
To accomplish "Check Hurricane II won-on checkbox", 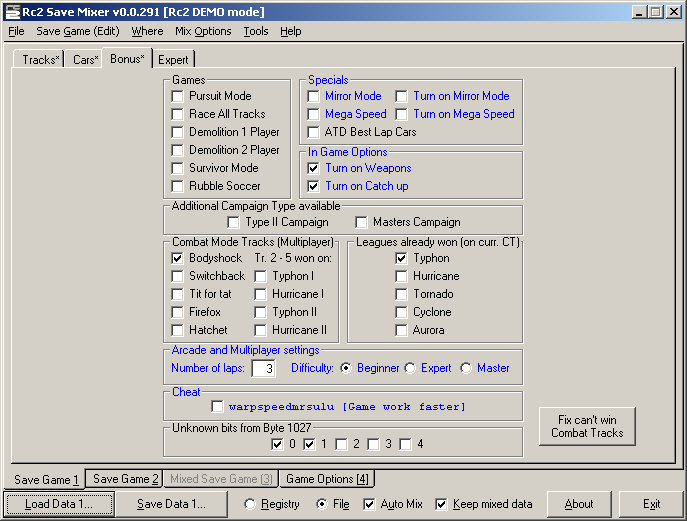I will [260, 330].
